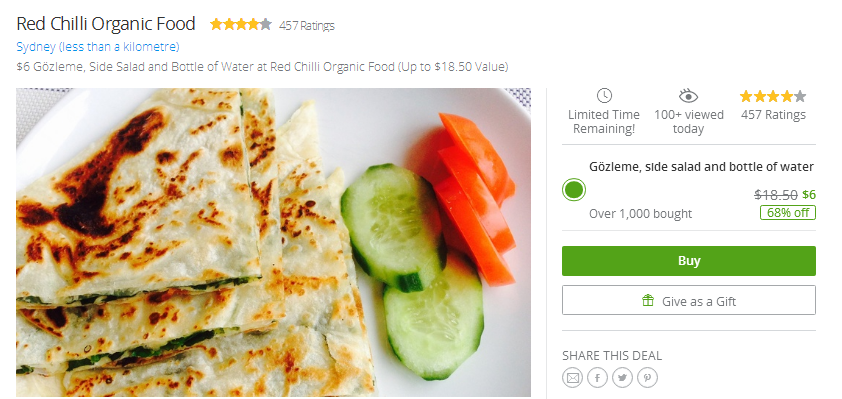Screen dimensions: 842x399
Task: Click the gözleme food photo
Action: click(x=273, y=242)
